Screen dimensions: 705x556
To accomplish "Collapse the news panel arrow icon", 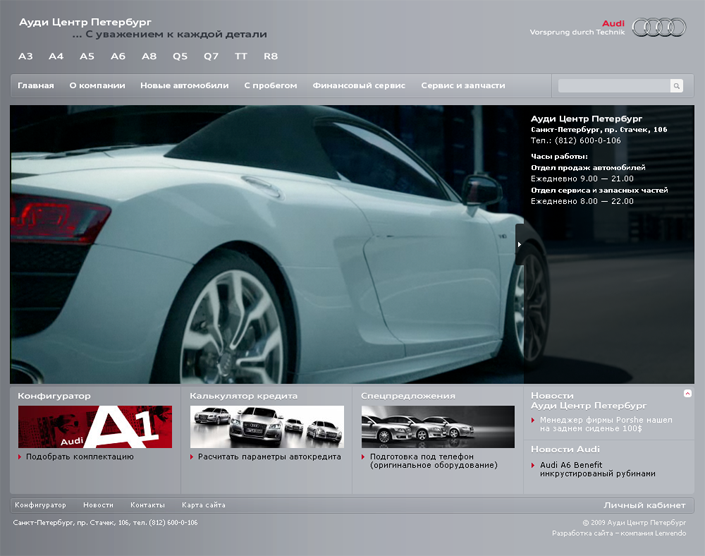I will click(687, 393).
